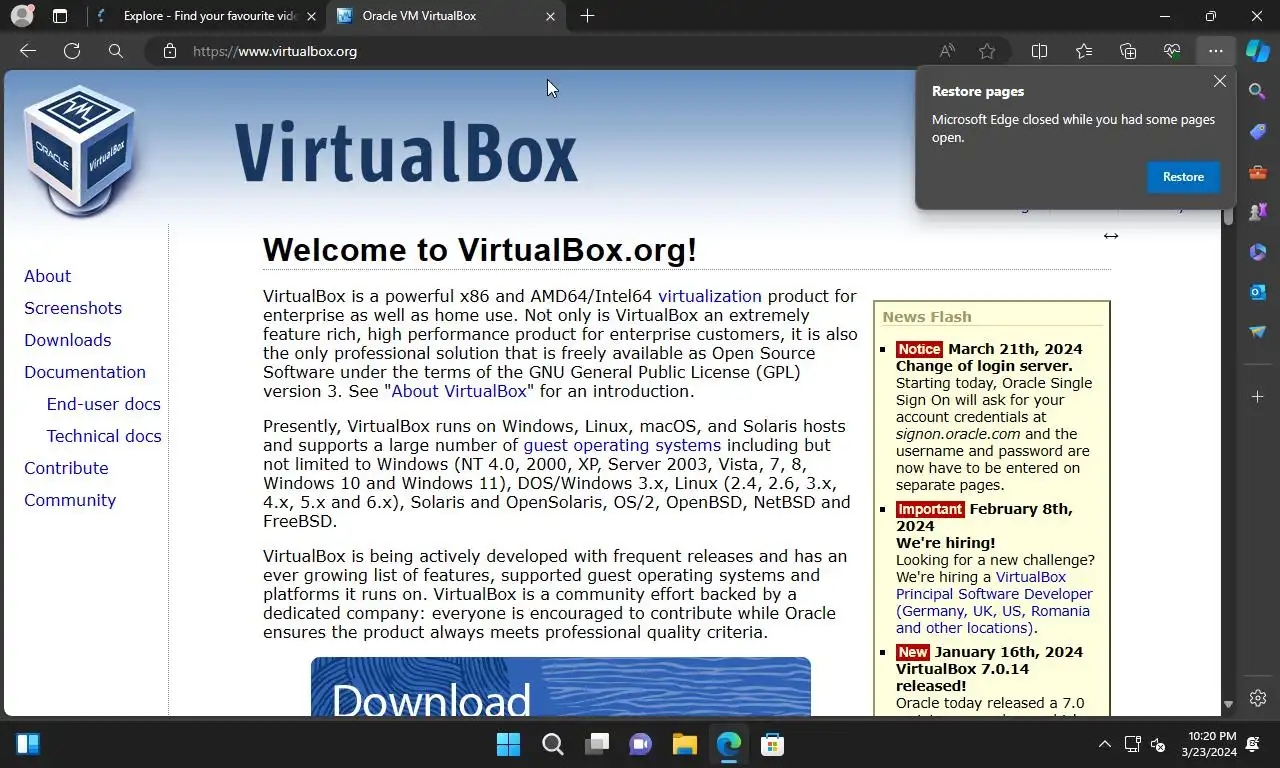
Task: Close the Restore pages popup
Action: pos(1220,82)
